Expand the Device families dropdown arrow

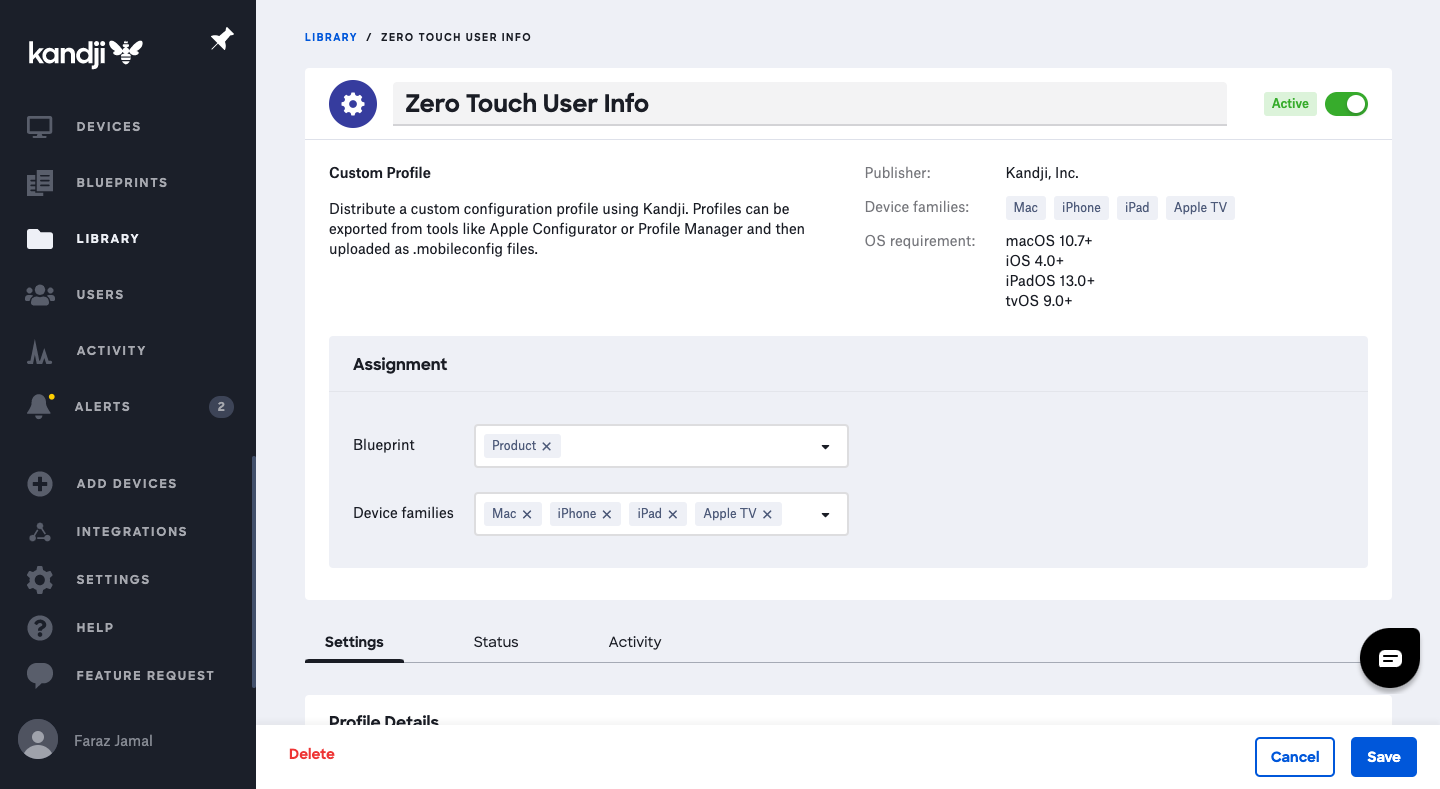[825, 515]
